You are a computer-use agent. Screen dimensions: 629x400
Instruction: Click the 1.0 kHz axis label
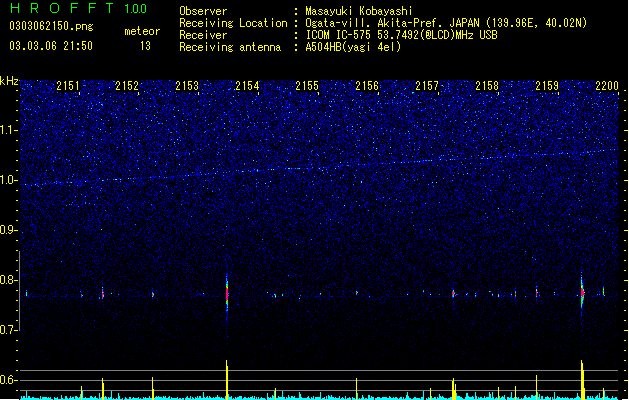9,180
